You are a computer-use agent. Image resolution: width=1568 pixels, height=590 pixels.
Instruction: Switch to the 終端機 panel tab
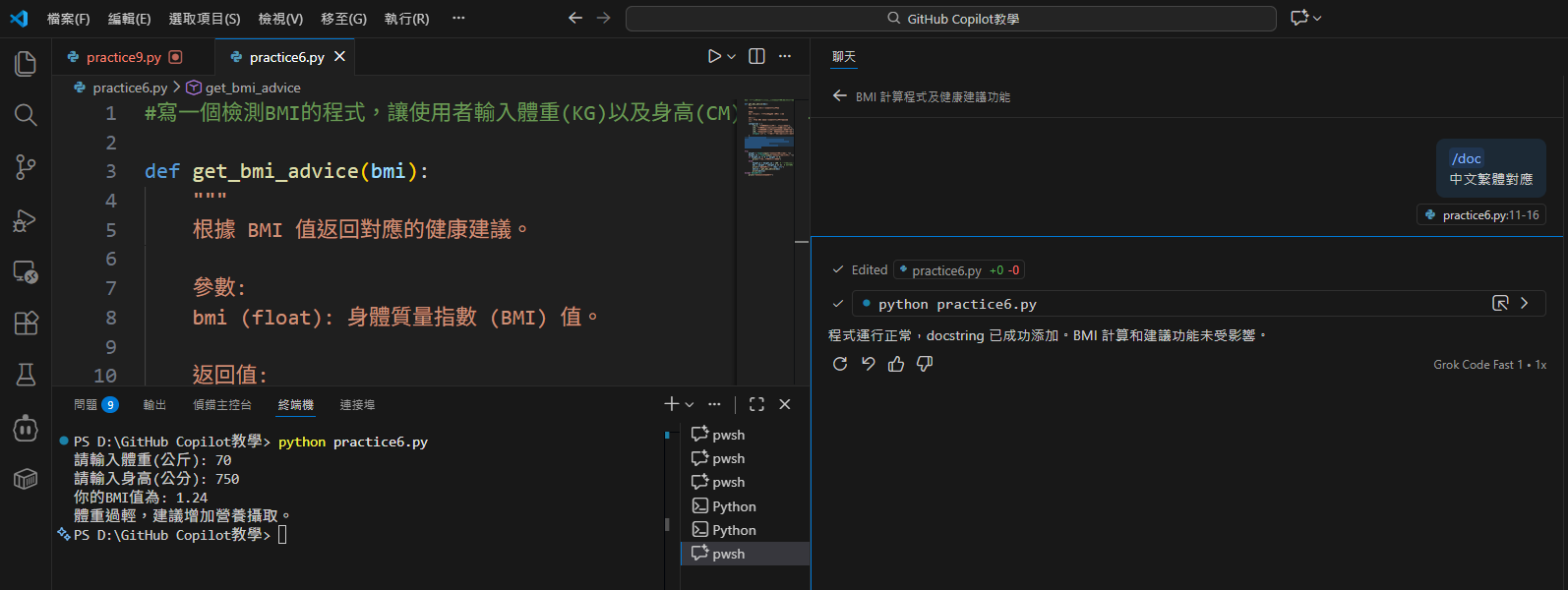point(296,404)
